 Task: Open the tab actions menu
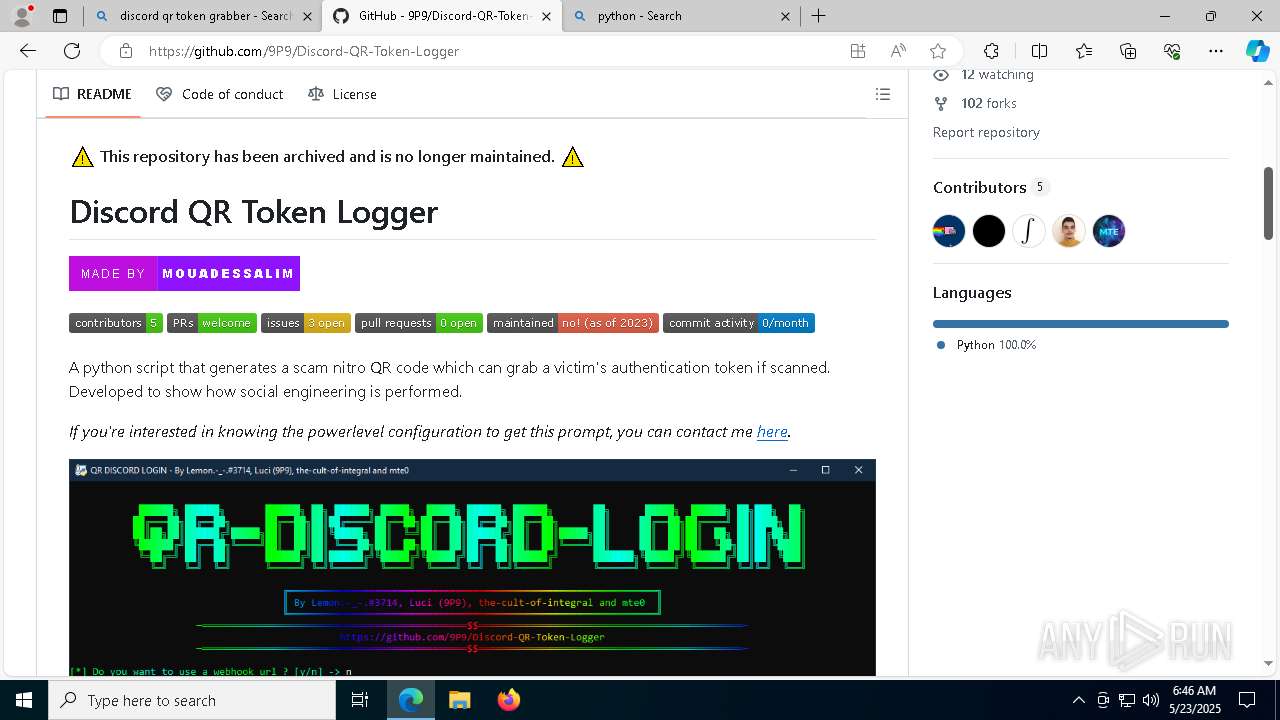click(x=60, y=16)
